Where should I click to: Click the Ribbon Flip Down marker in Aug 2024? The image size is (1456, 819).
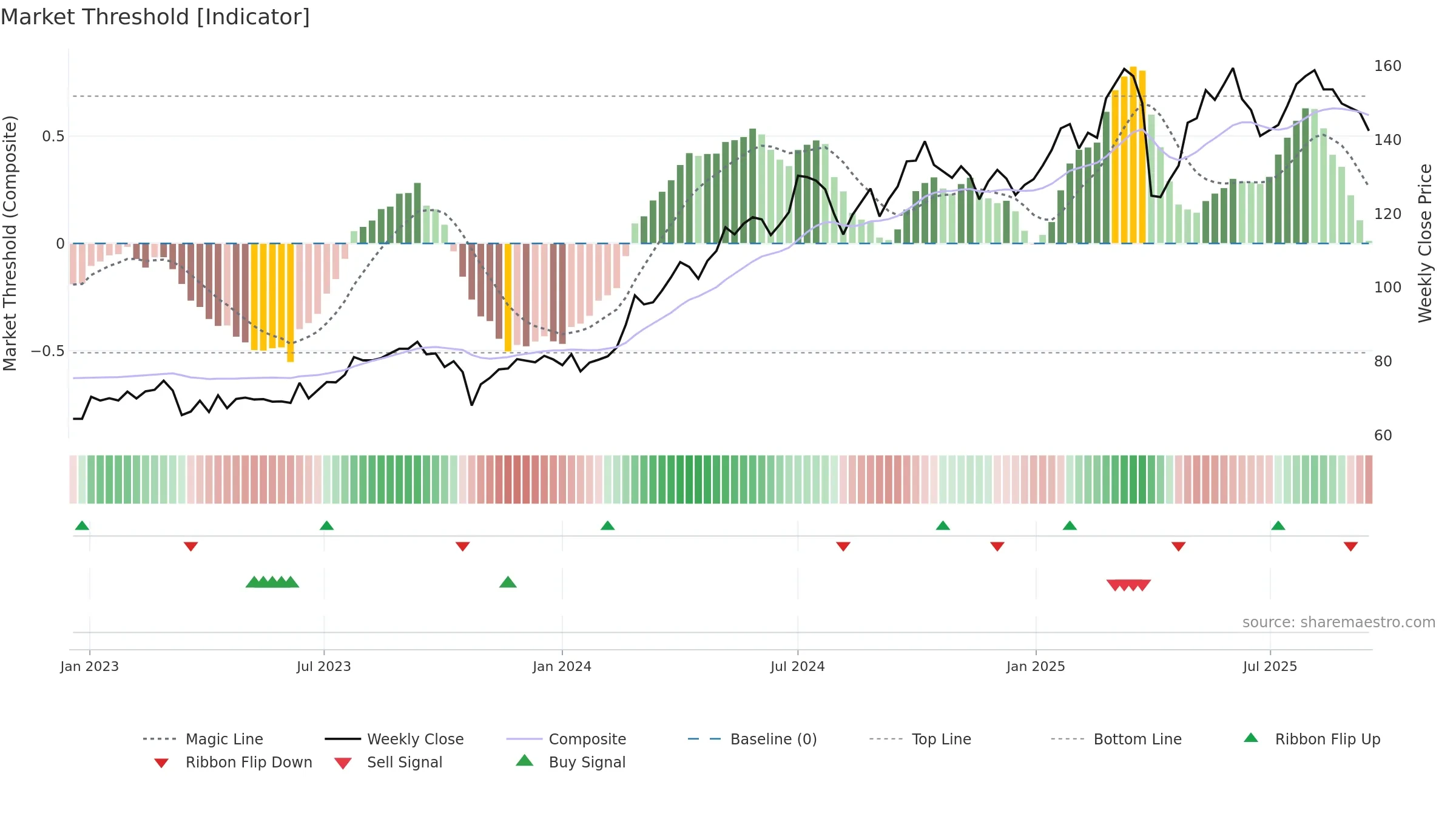point(843,547)
